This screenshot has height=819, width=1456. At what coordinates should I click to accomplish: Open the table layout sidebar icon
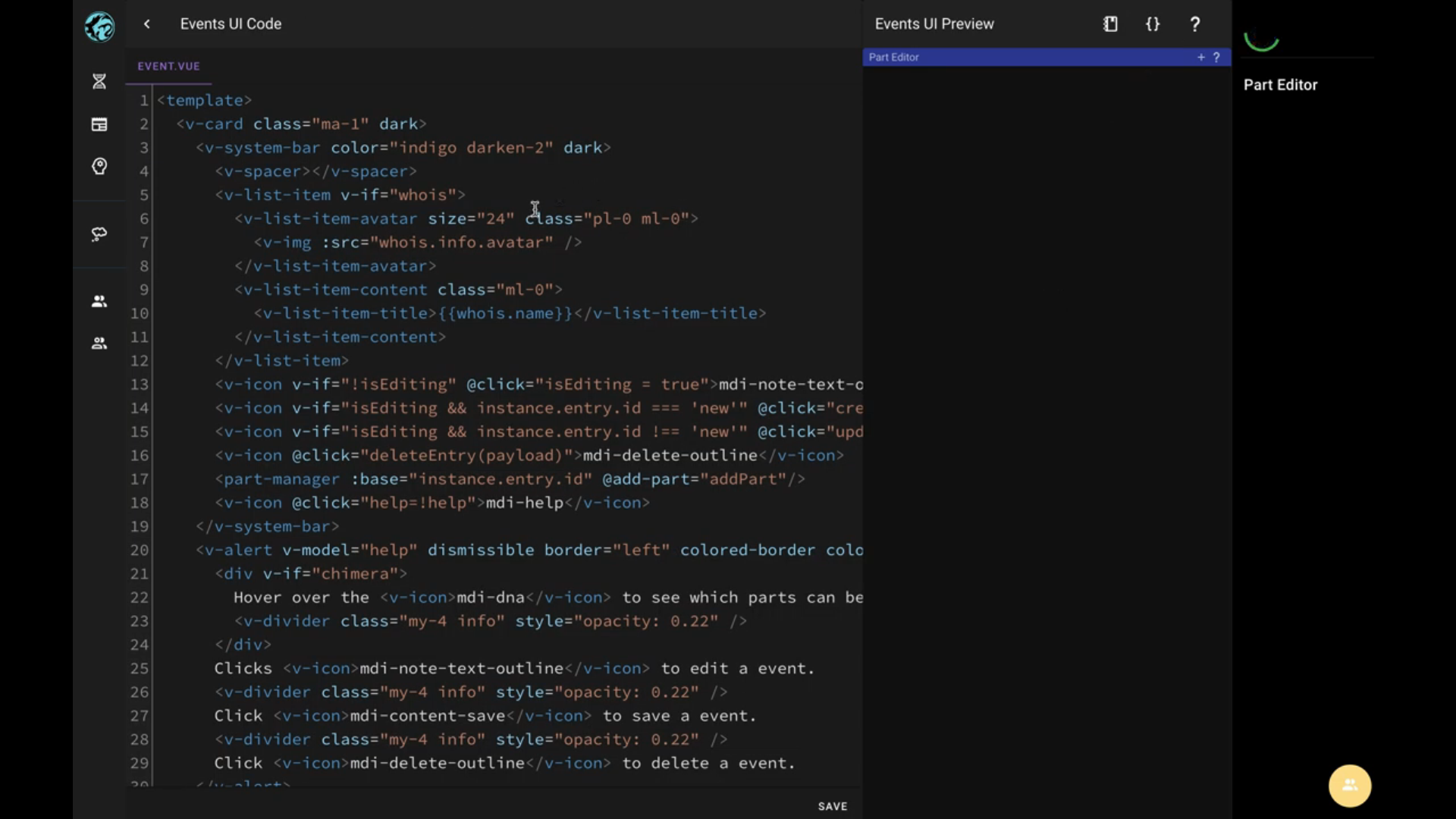click(99, 124)
